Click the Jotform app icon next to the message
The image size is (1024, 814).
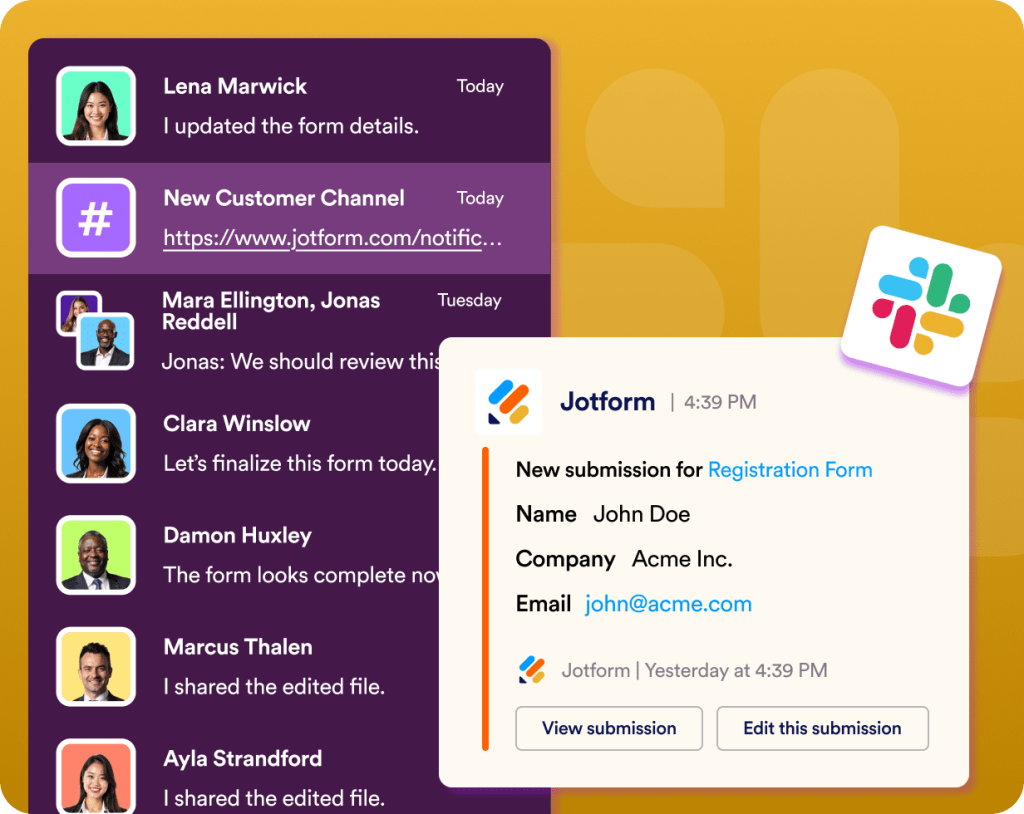pos(510,401)
